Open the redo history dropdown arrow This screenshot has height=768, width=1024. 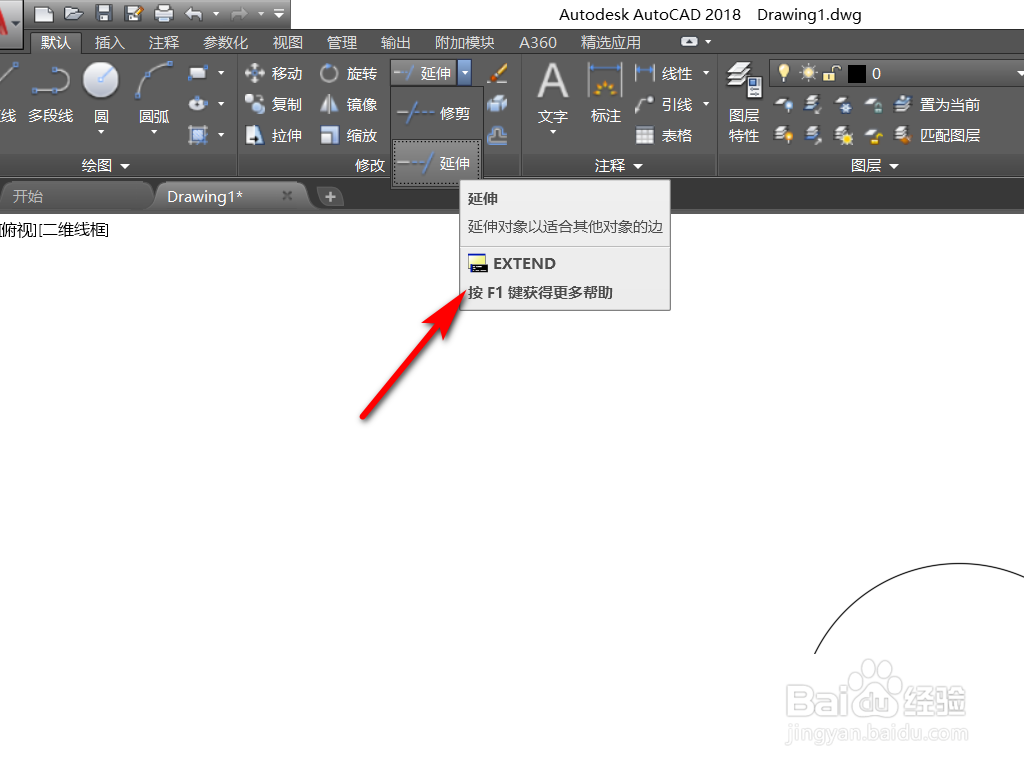pos(261,13)
